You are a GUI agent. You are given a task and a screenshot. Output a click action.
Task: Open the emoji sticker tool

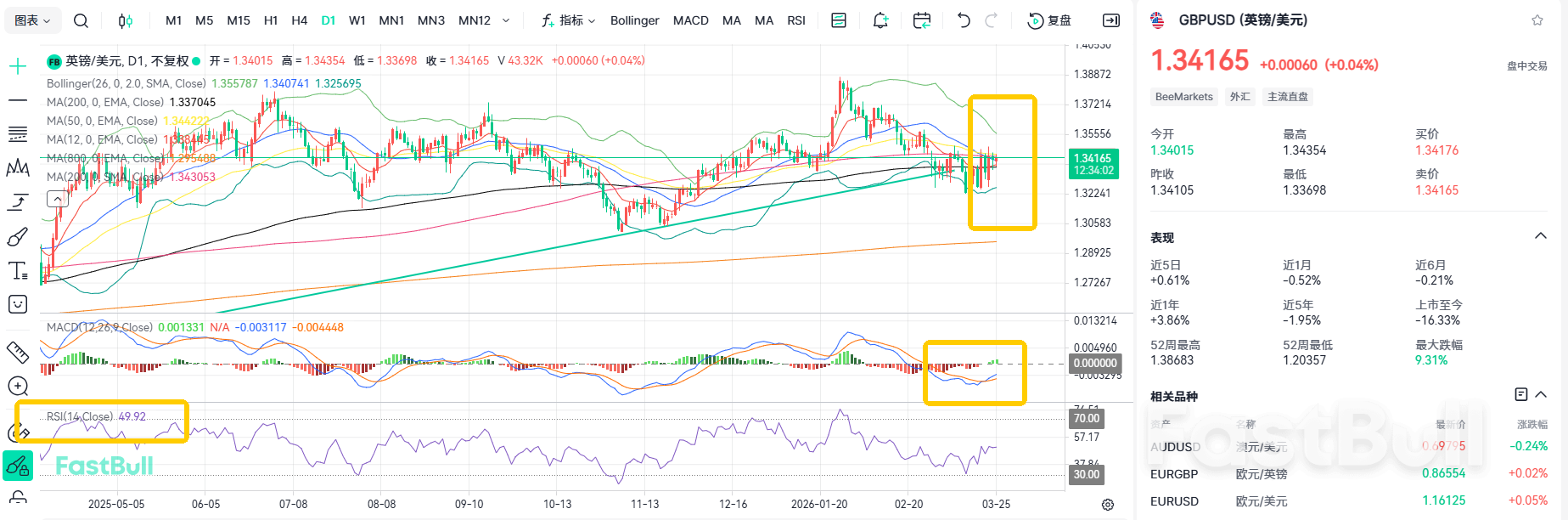18,304
